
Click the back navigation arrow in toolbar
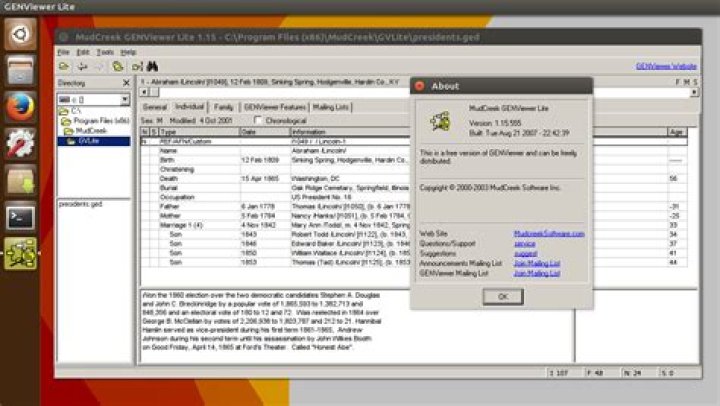(82, 67)
